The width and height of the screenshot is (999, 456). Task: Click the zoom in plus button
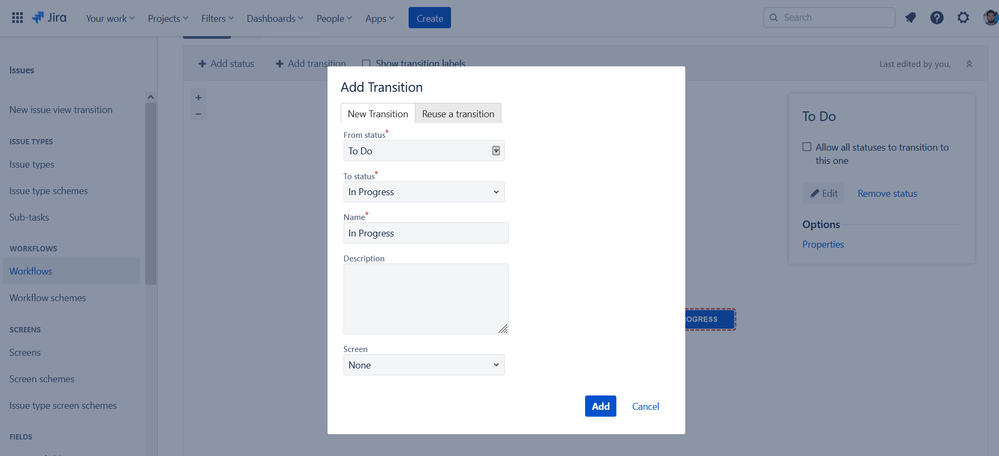click(198, 98)
